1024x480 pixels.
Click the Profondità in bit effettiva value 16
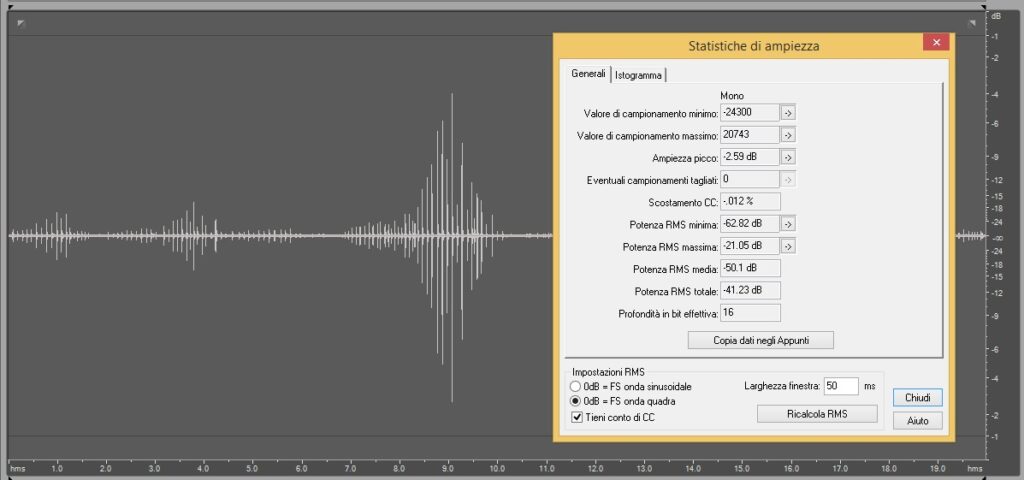pos(750,313)
